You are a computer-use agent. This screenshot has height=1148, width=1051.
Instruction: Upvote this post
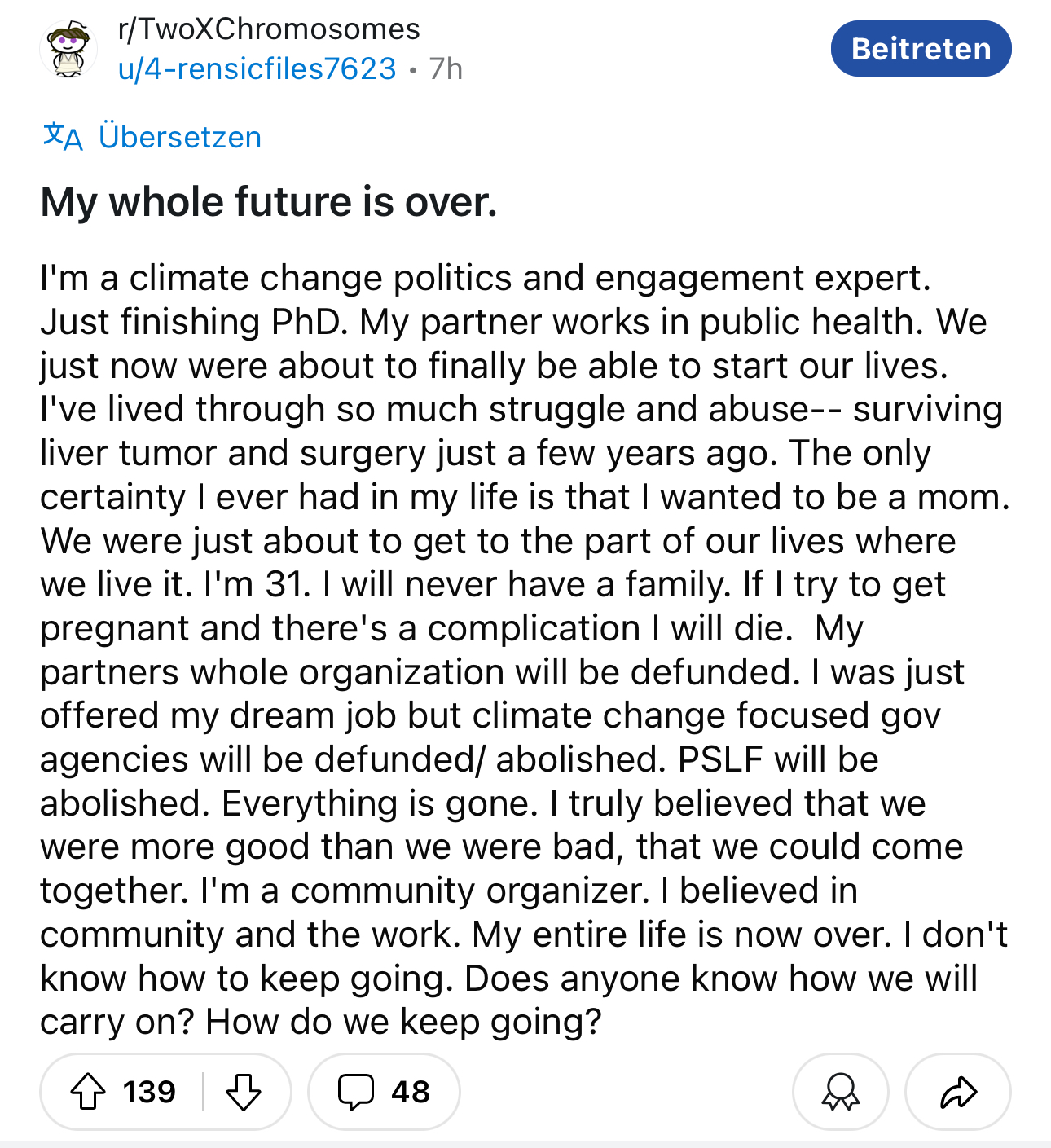pos(88,1092)
